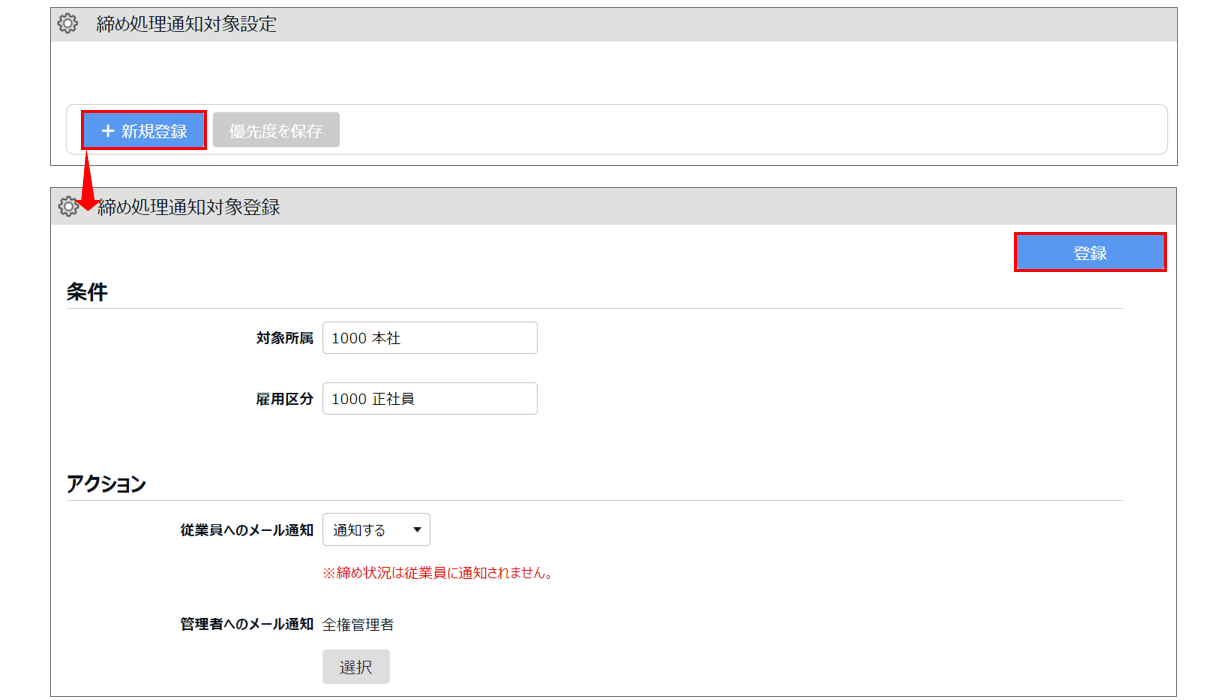Click the 雇用区分 field showing 1000 正社員
This screenshot has width=1230, height=700.
430,399
